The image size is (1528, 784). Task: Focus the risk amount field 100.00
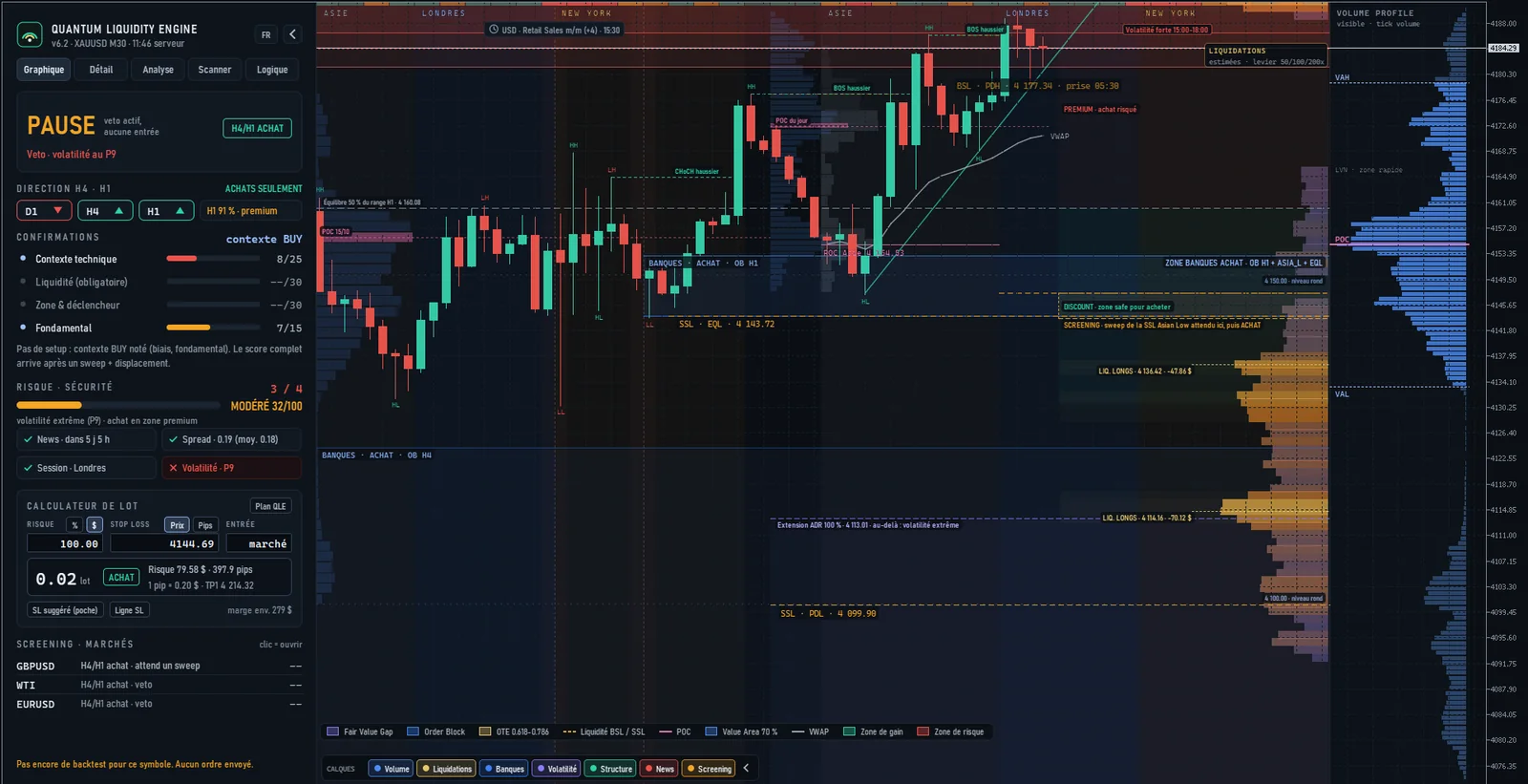click(66, 543)
